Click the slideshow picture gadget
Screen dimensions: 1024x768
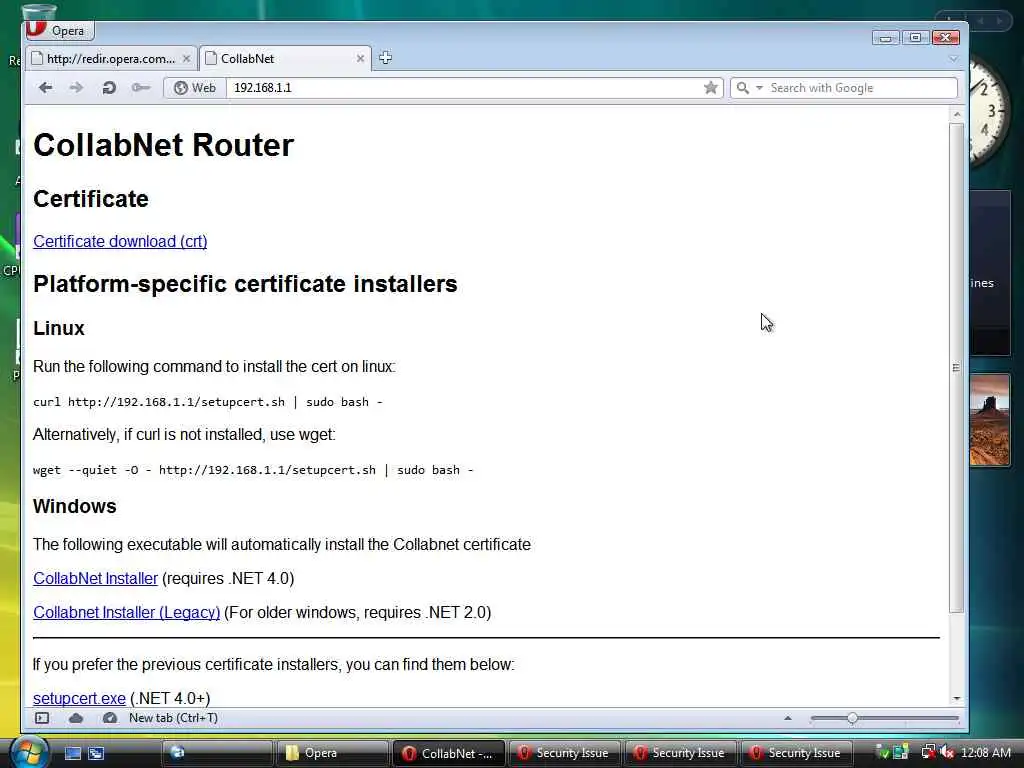tap(989, 420)
